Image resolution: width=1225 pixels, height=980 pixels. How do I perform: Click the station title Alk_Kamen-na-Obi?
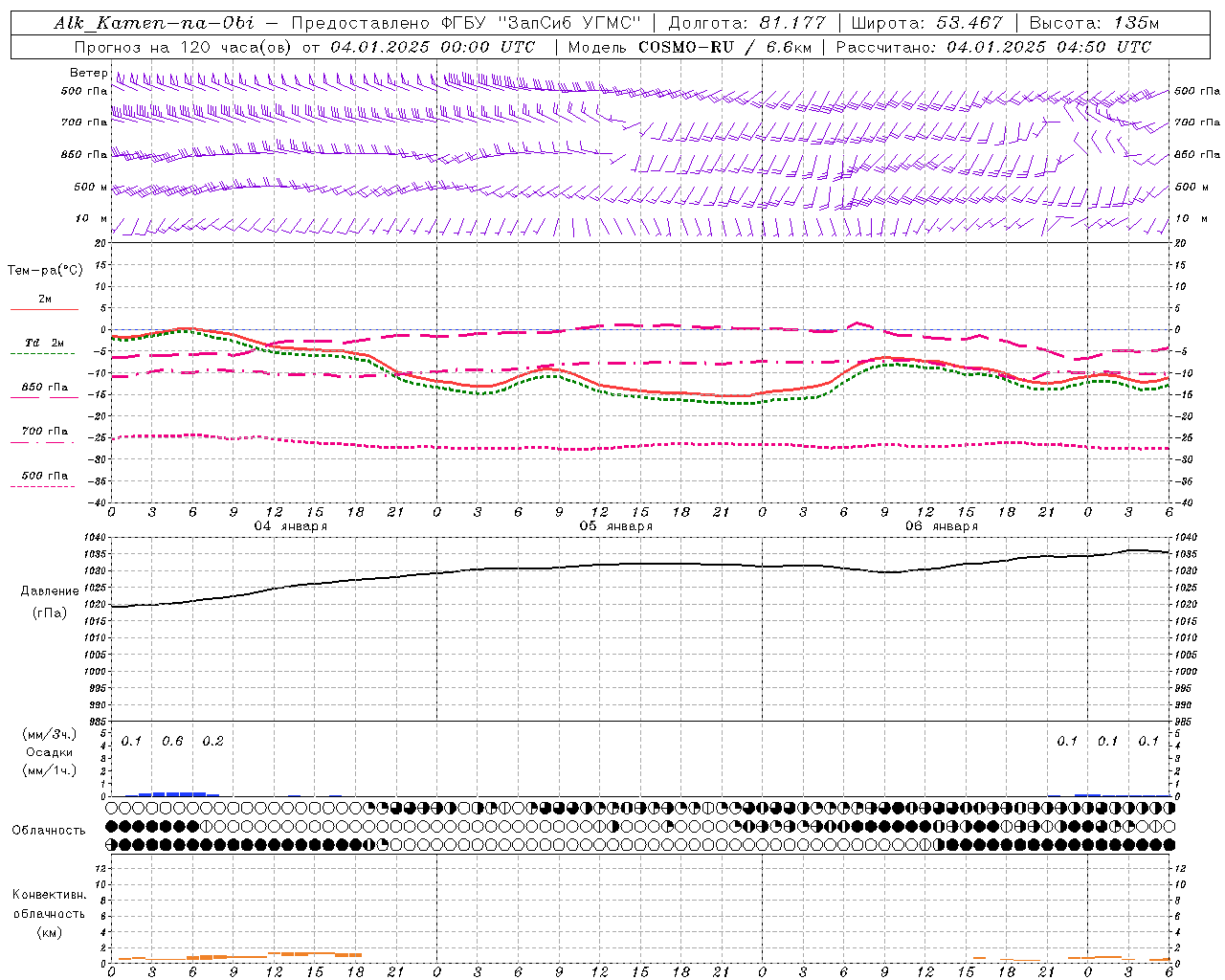coord(154,23)
